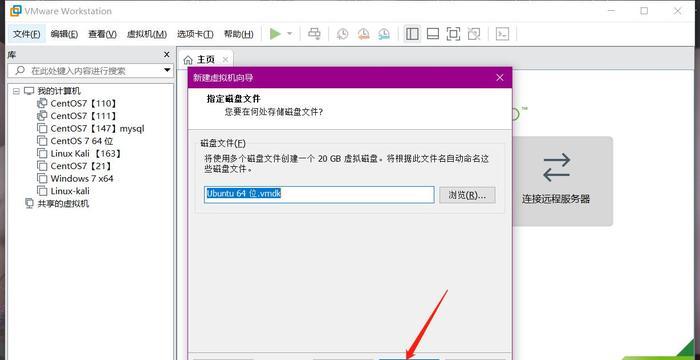This screenshot has width=700, height=360.
Task: Select CentOS7【111】 virtual machine
Action: (83, 116)
